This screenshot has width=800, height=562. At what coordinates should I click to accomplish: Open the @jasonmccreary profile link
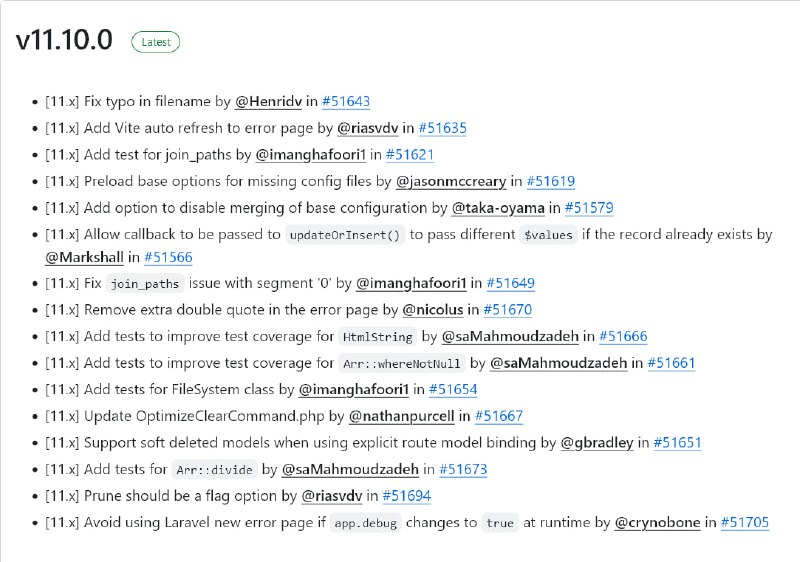pos(451,181)
